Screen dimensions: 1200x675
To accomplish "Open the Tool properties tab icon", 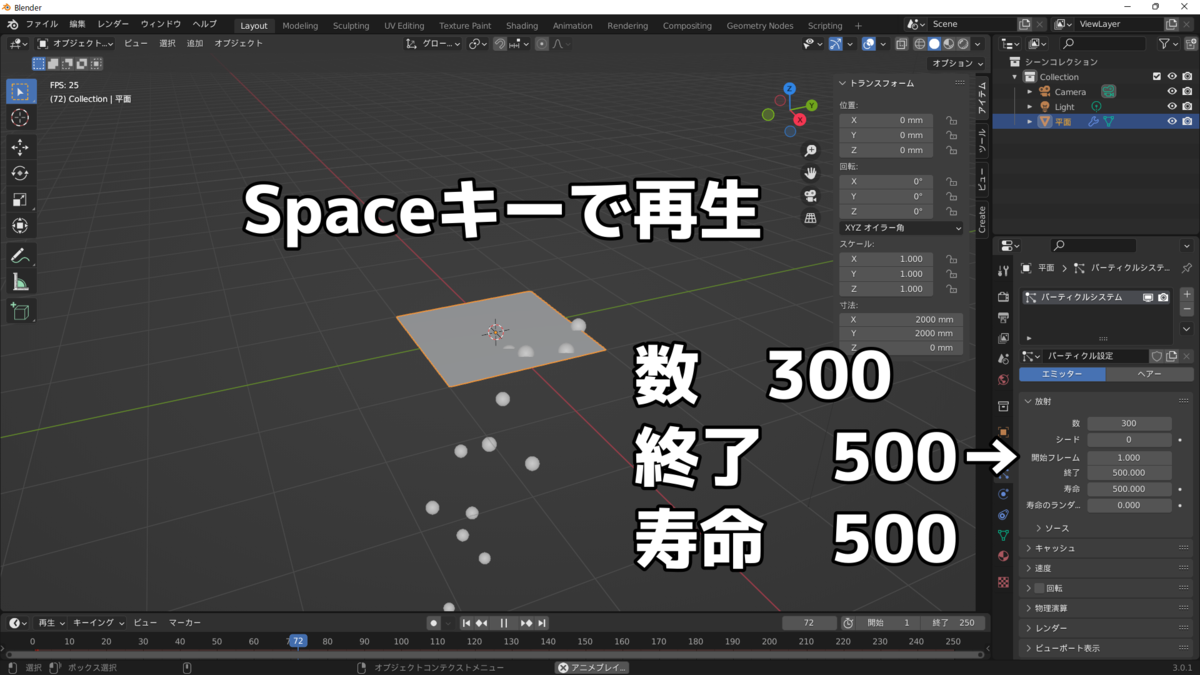I will click(1003, 271).
